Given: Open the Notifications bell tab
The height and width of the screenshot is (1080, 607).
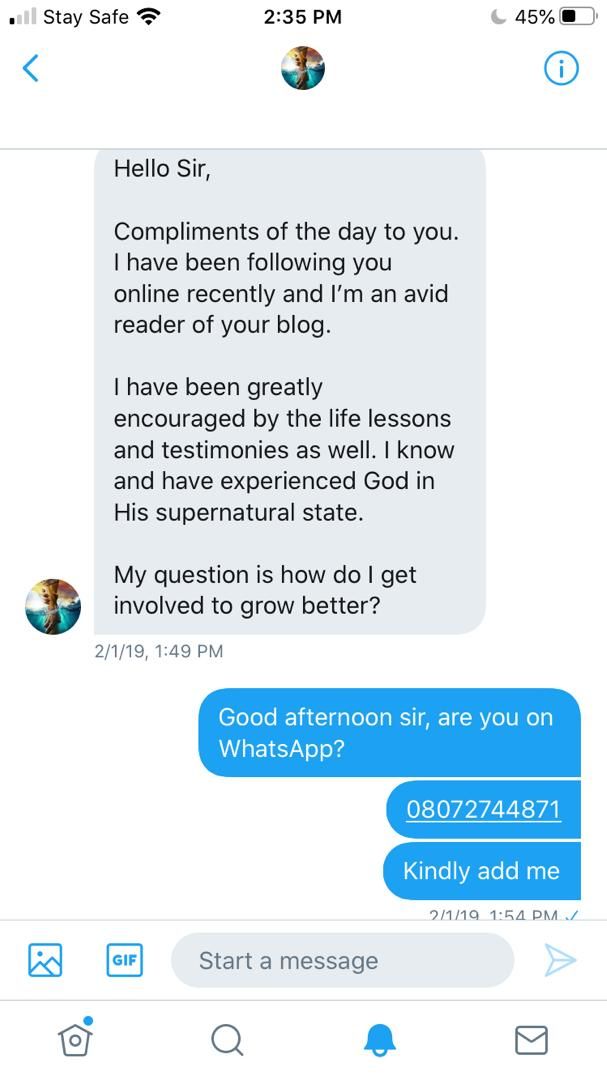Looking at the screenshot, I should click(380, 1039).
